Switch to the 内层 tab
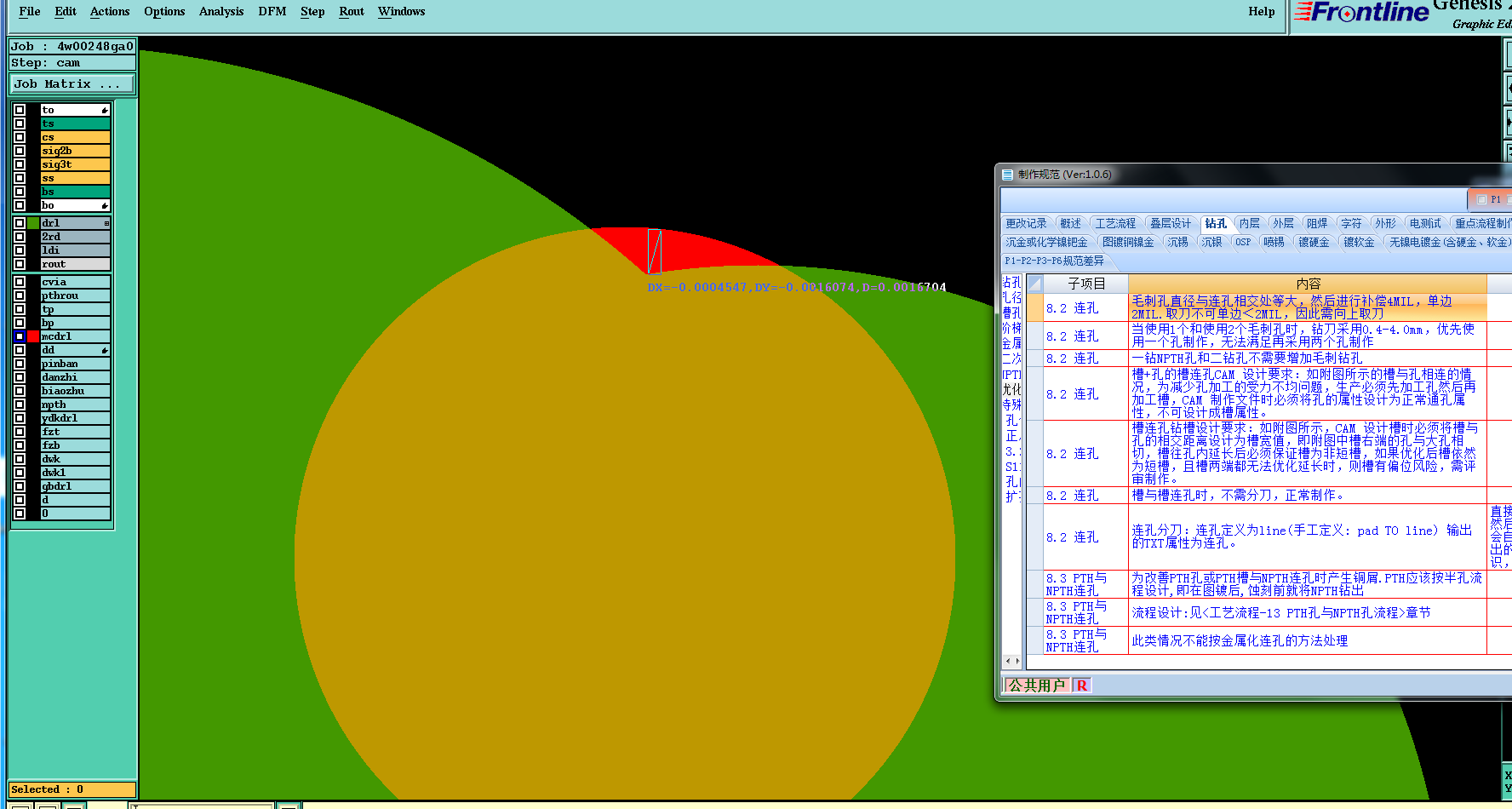 (x=1250, y=223)
